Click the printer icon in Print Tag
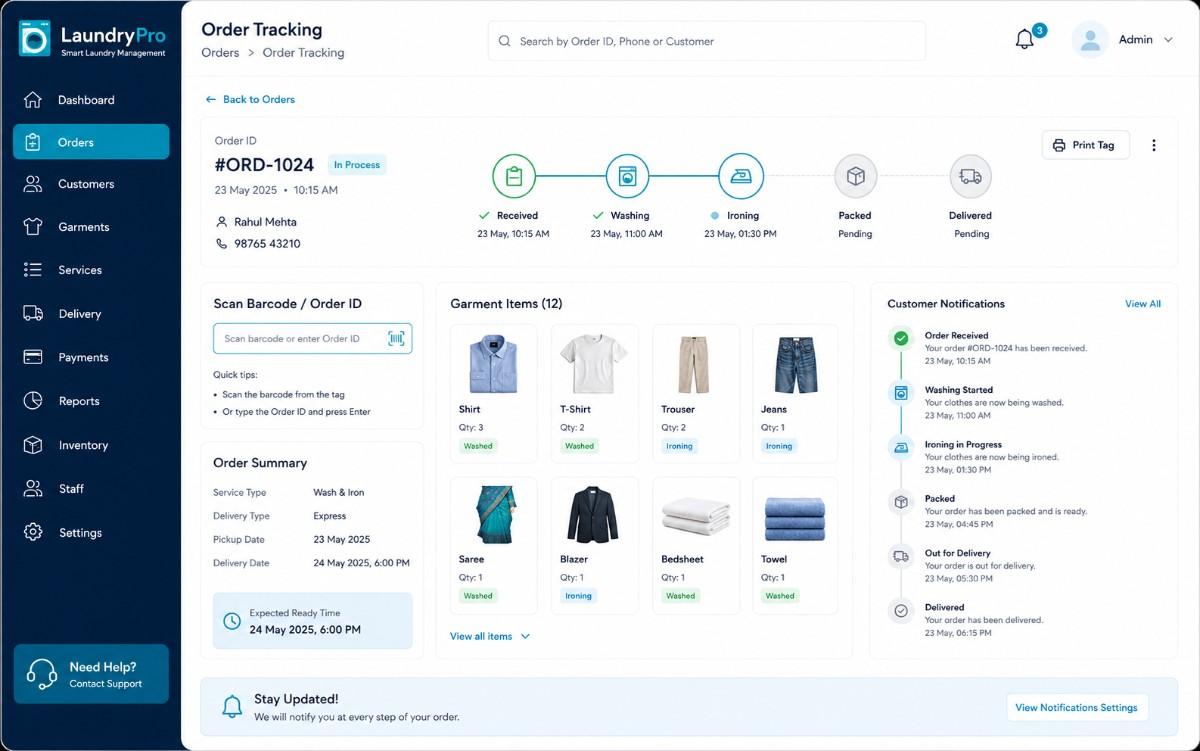Viewport: 1200px width, 751px height. tap(1059, 145)
